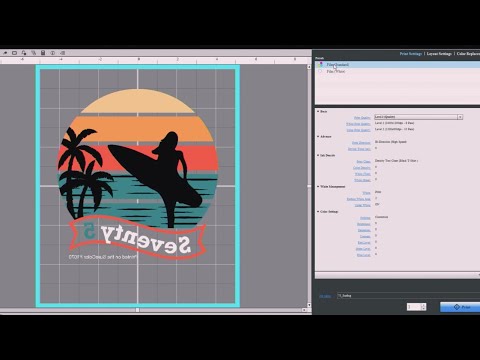Click the list-lines toolbar icon
This screenshot has height=360, width=480.
click(62, 53)
